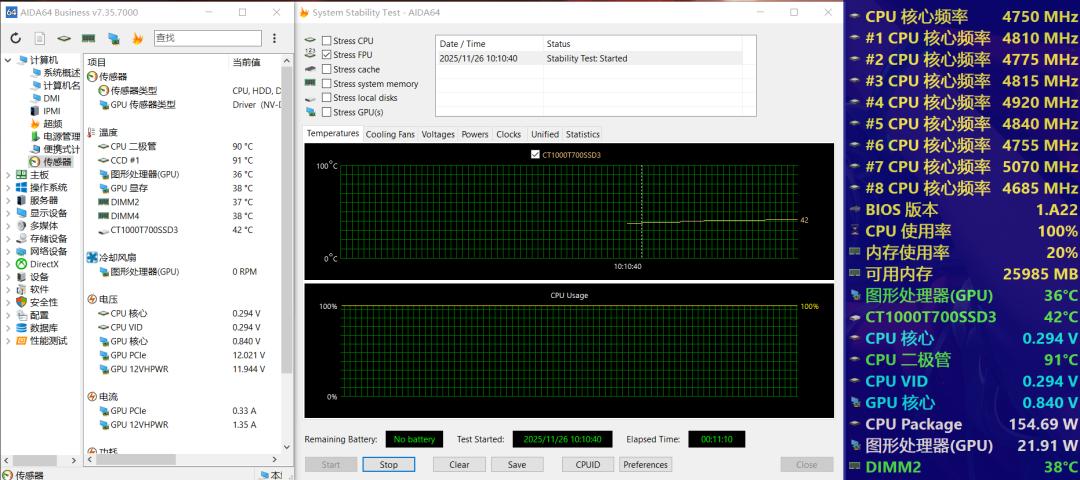Image resolution: width=1080 pixels, height=480 pixels.
Task: Click the green memory module toolbar icon
Action: pos(88,38)
